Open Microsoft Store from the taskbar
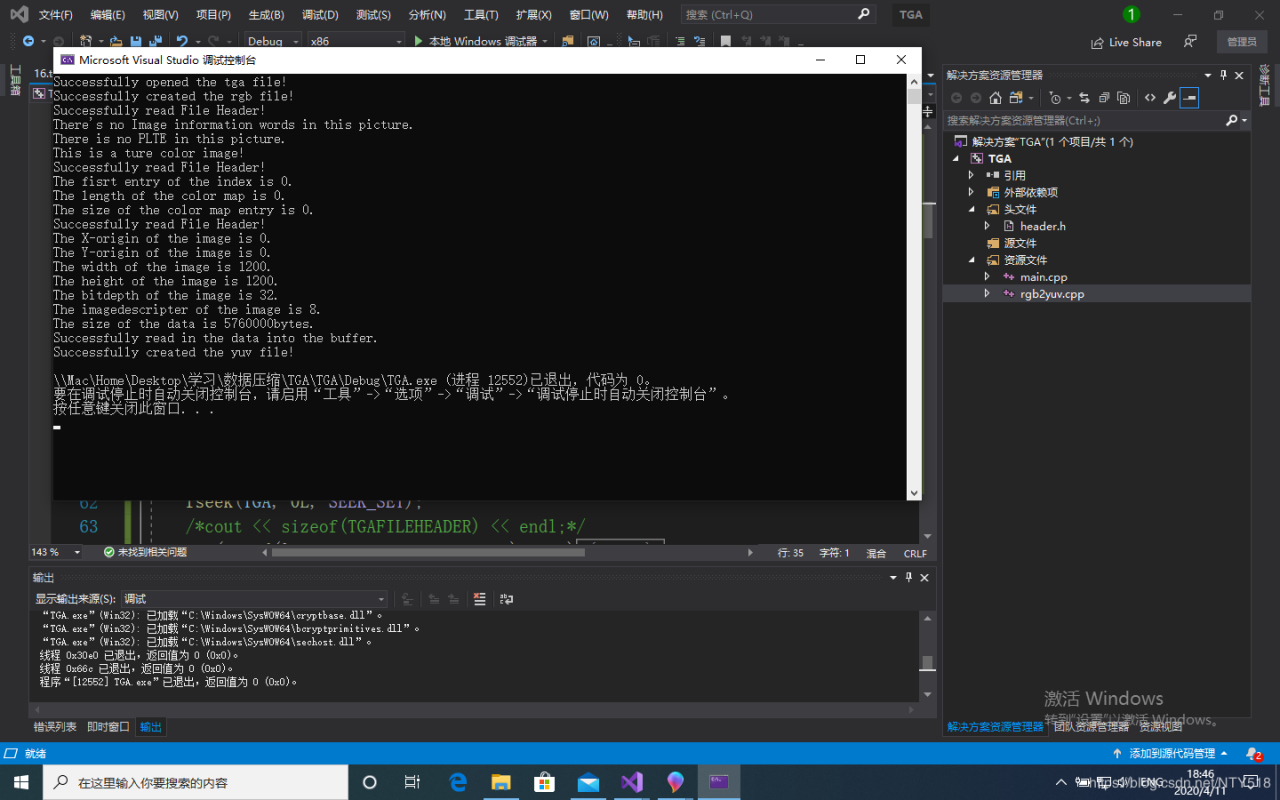 [x=544, y=782]
